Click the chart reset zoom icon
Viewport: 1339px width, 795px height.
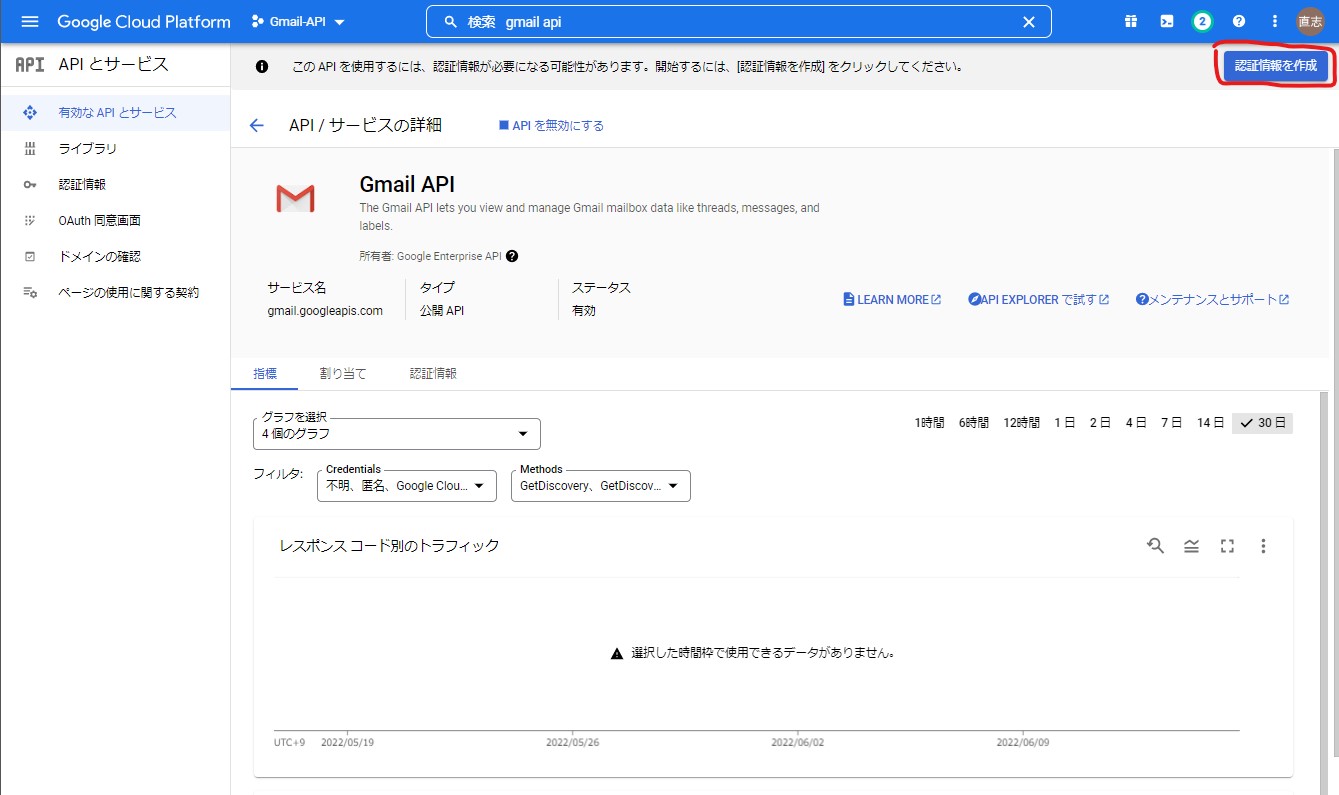pos(1156,546)
